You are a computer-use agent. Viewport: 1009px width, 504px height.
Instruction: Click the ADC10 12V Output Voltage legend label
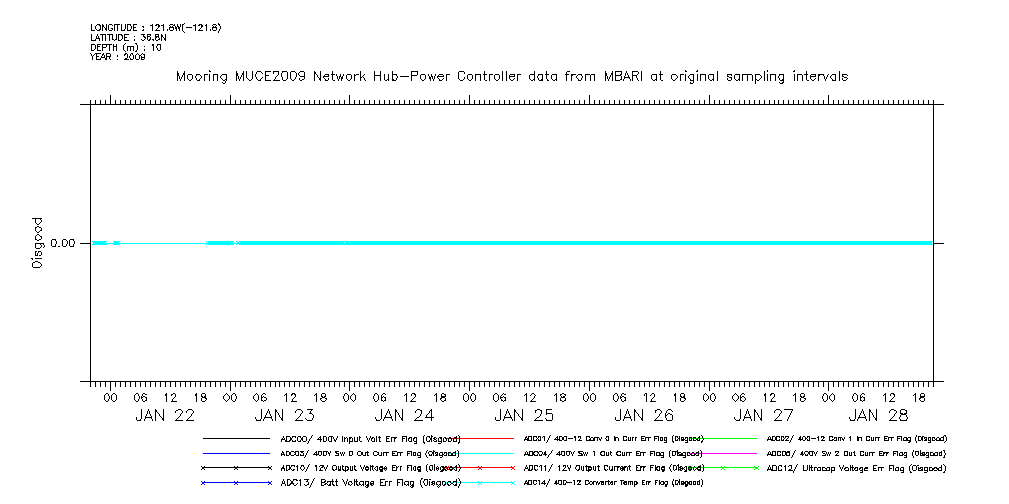370,468
